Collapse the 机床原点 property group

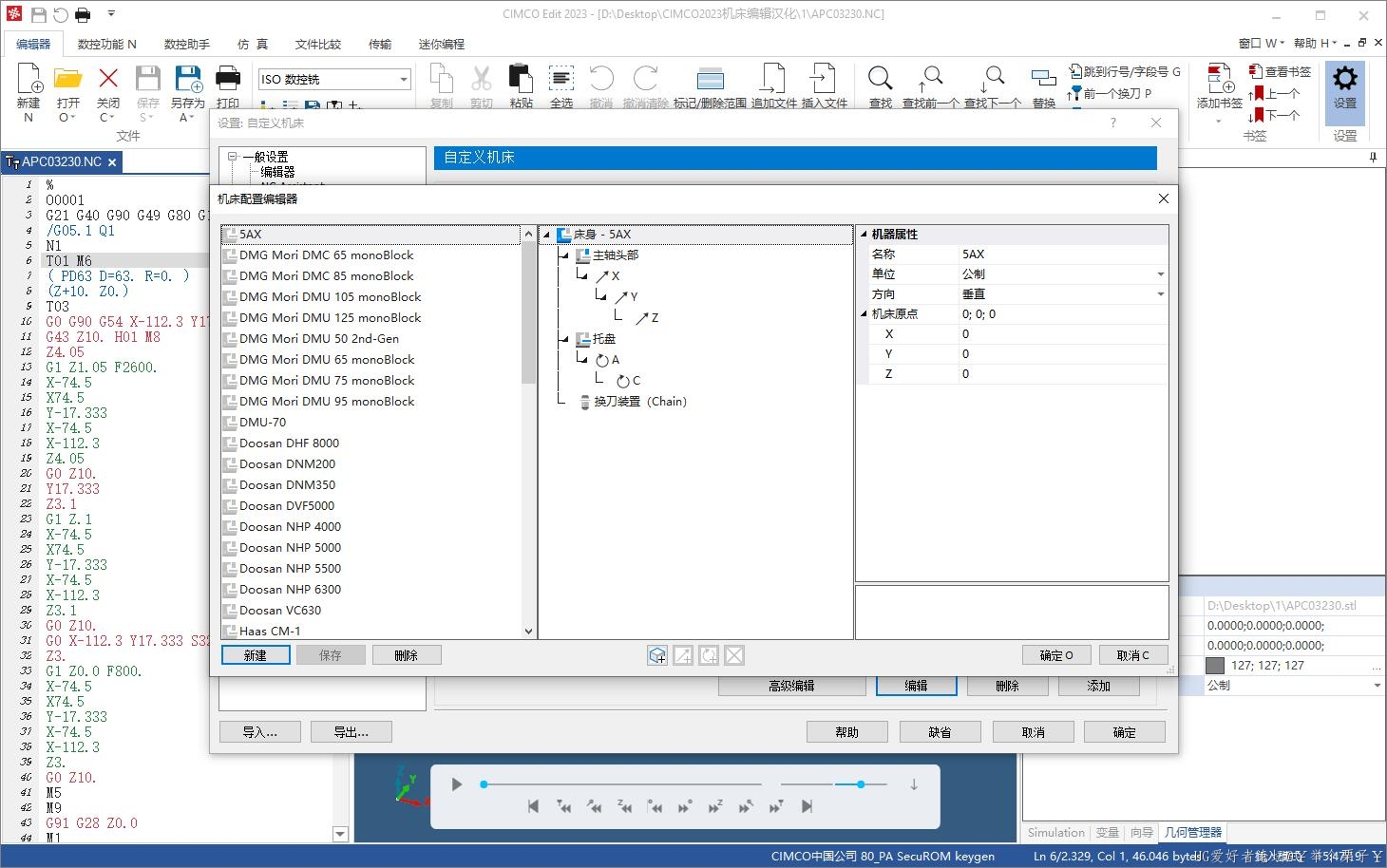[864, 314]
